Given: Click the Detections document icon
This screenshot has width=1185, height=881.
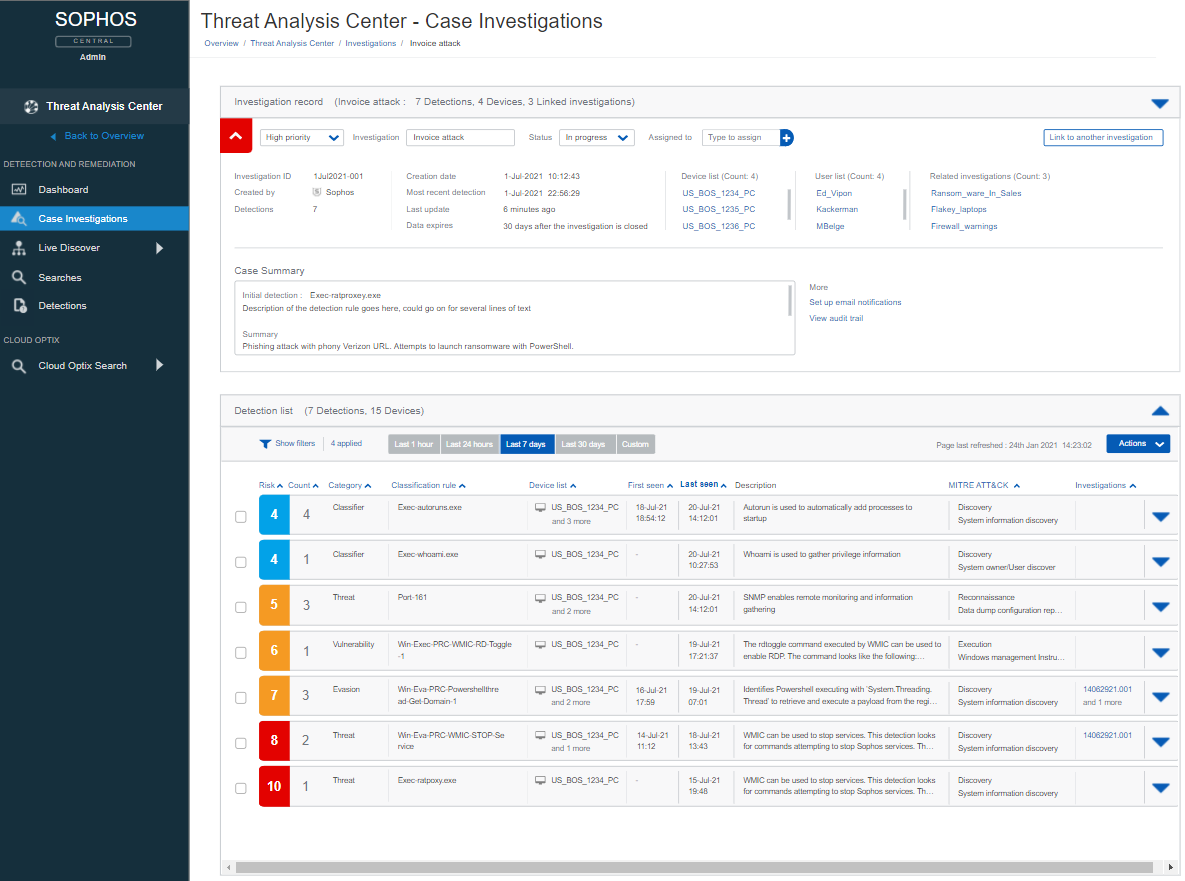Looking at the screenshot, I should click(20, 305).
